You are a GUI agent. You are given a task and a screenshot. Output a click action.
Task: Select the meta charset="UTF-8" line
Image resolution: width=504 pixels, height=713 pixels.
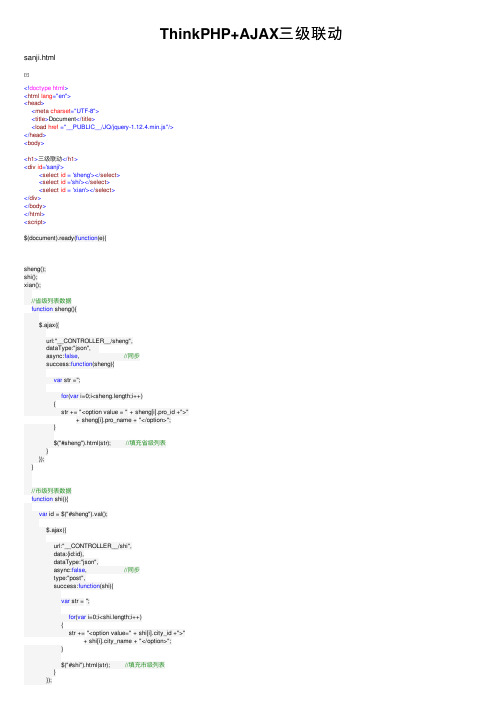(66, 111)
